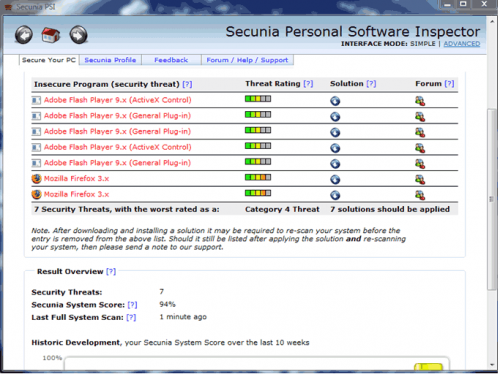Click program icon beside first ActiveX Control entry

click(x=36, y=100)
